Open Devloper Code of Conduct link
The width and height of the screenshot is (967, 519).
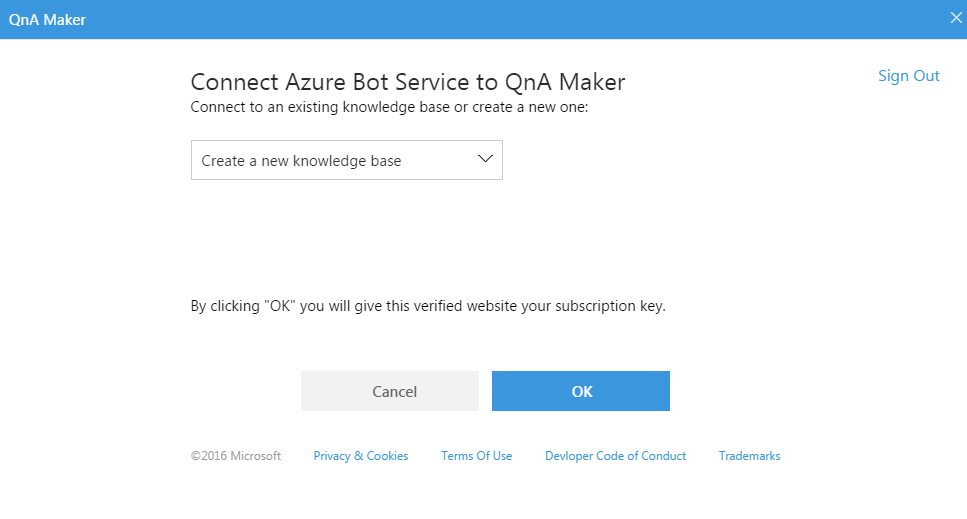[x=615, y=456]
